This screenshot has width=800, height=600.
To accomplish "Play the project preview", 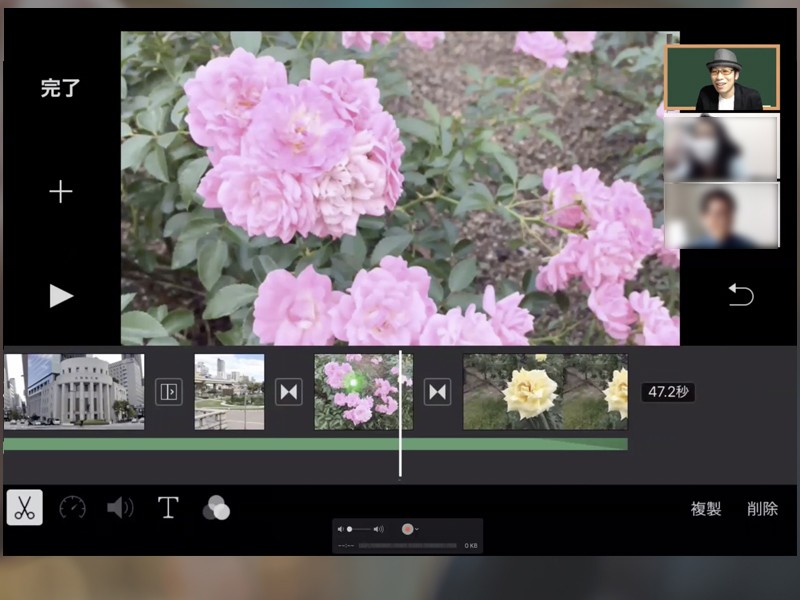I will pos(61,295).
